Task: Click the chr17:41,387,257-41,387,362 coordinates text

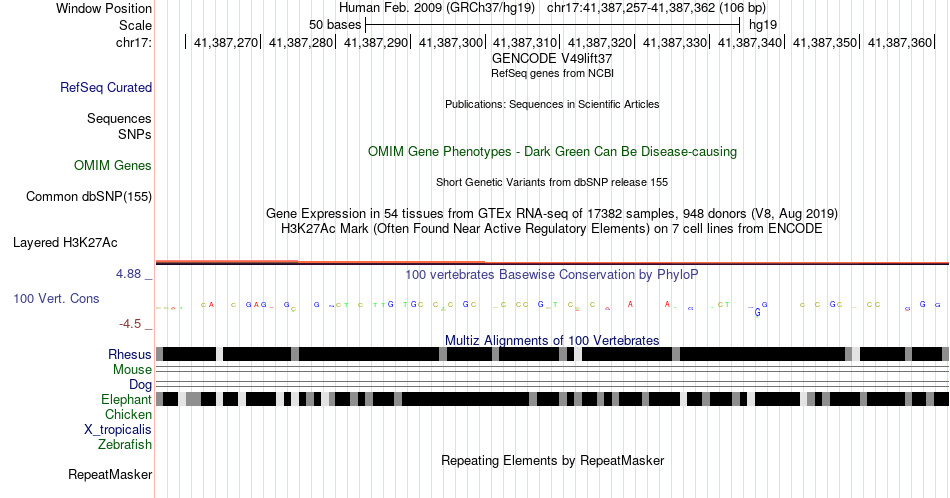Action: point(656,8)
